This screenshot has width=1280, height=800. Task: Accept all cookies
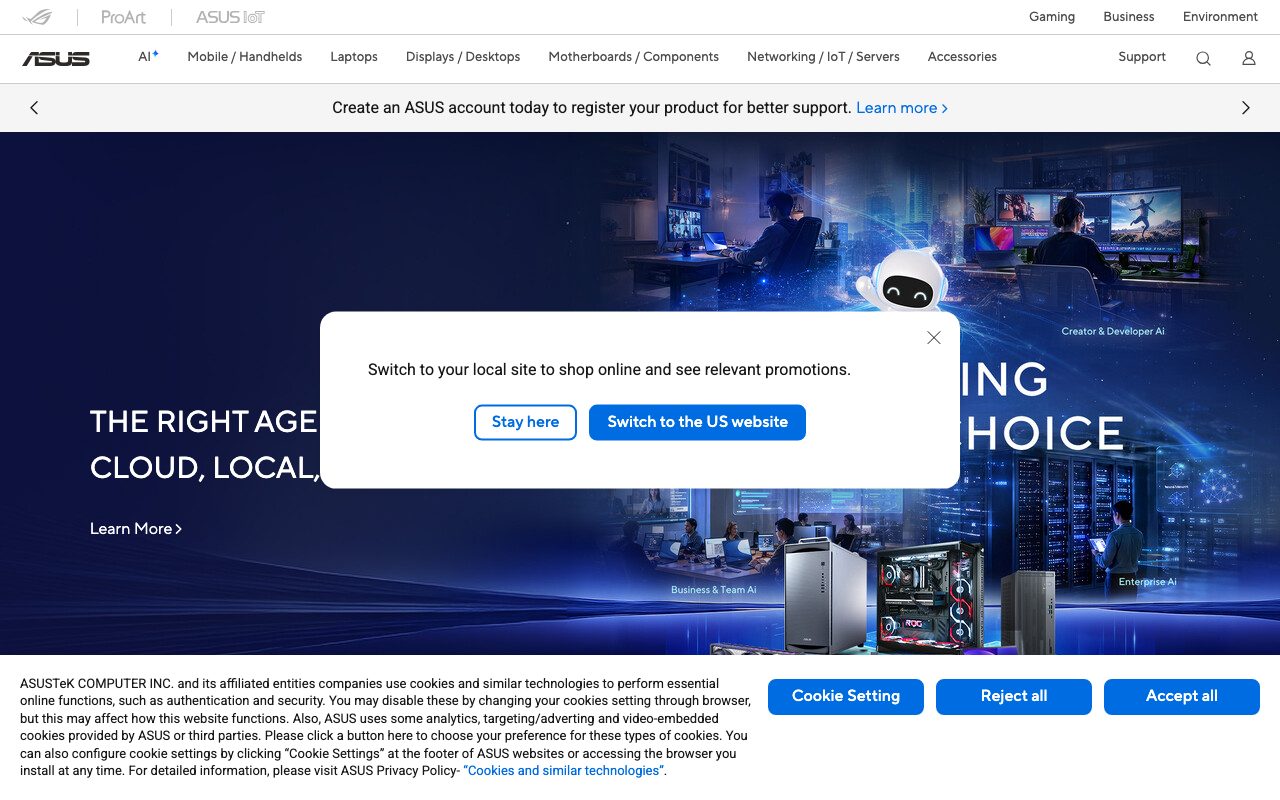pos(1182,696)
